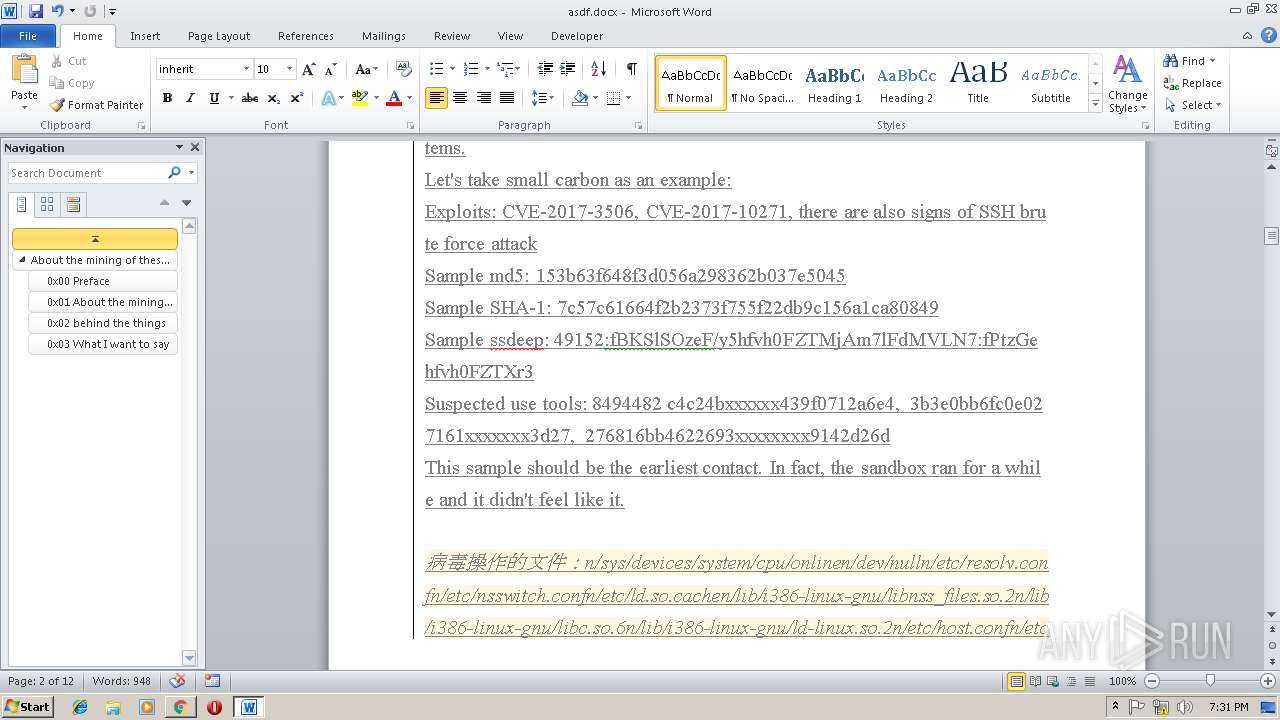Click Replace in Editing group
The height and width of the screenshot is (720, 1280).
1192,83
